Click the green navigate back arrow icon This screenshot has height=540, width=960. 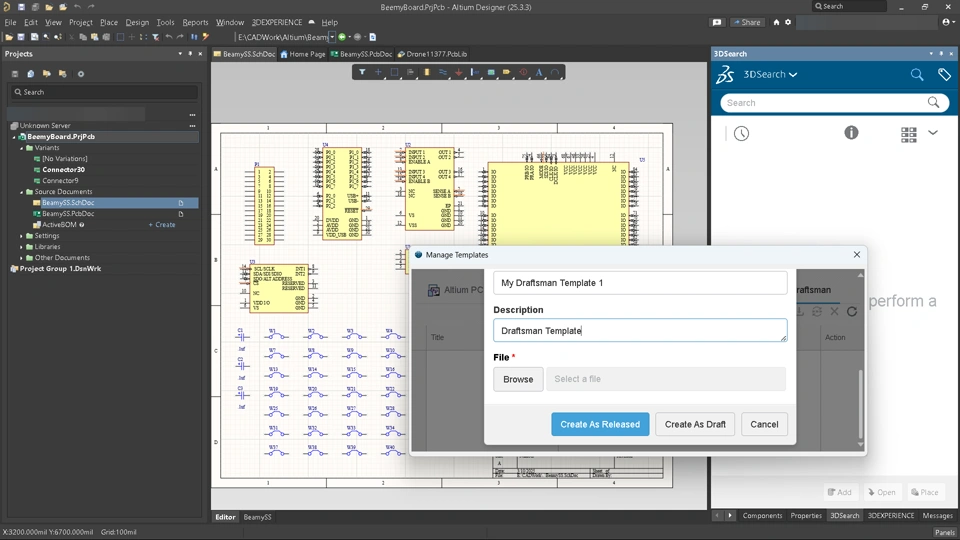click(x=342, y=37)
